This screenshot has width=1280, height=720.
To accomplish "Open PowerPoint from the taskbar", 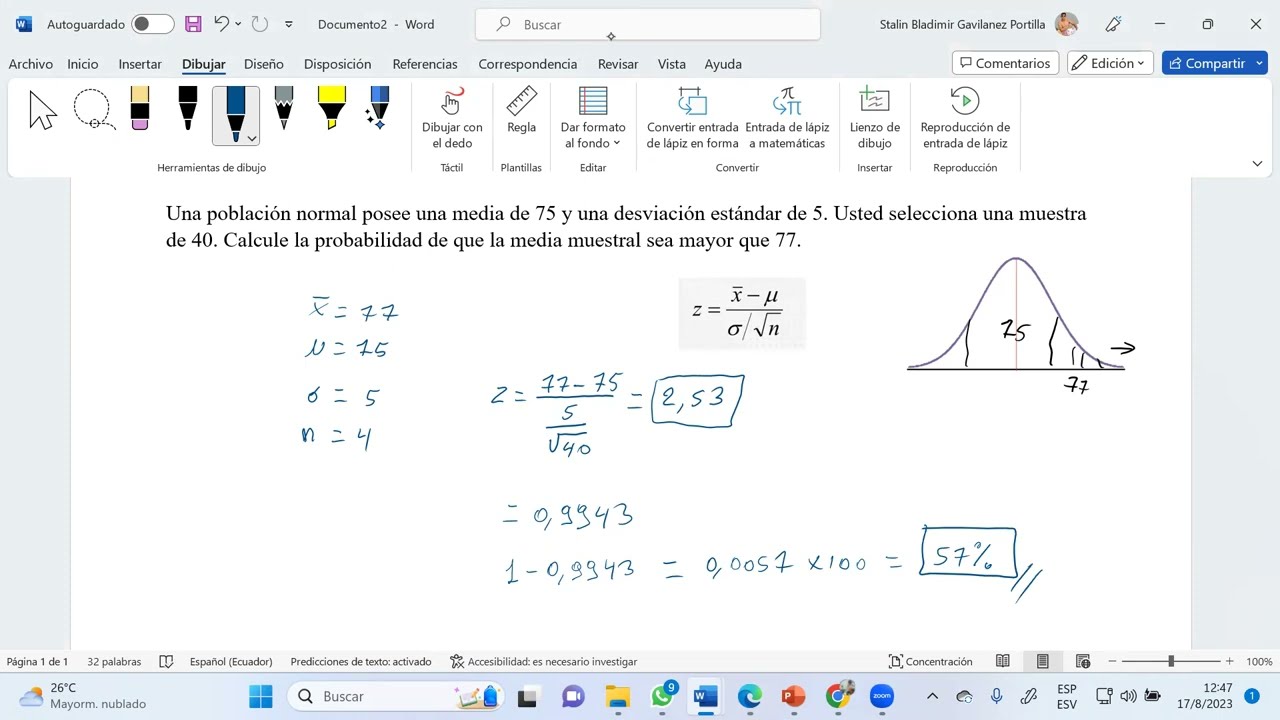I will (x=793, y=696).
